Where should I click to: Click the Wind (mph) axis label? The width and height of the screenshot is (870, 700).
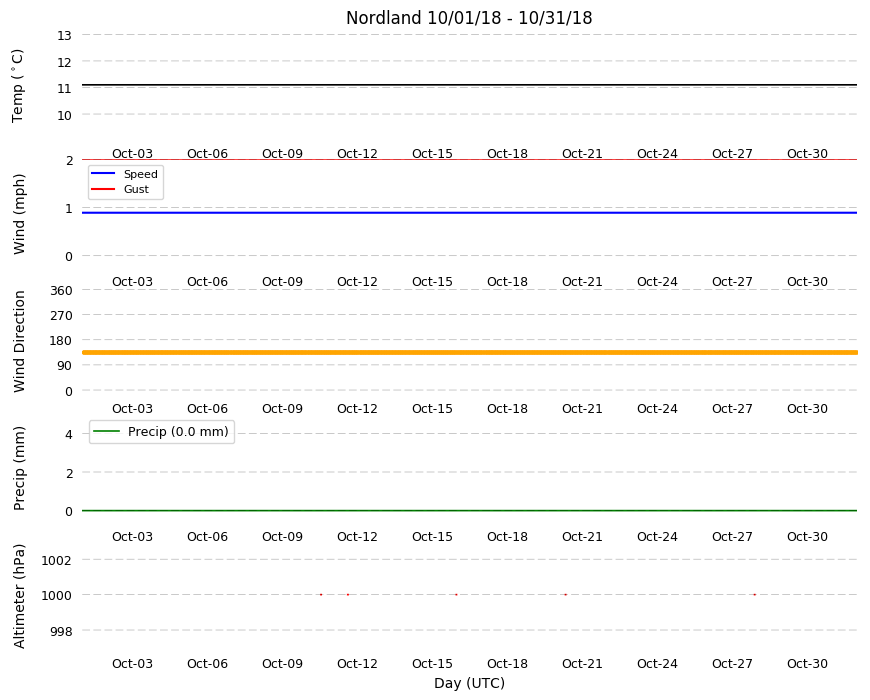(x=19, y=214)
